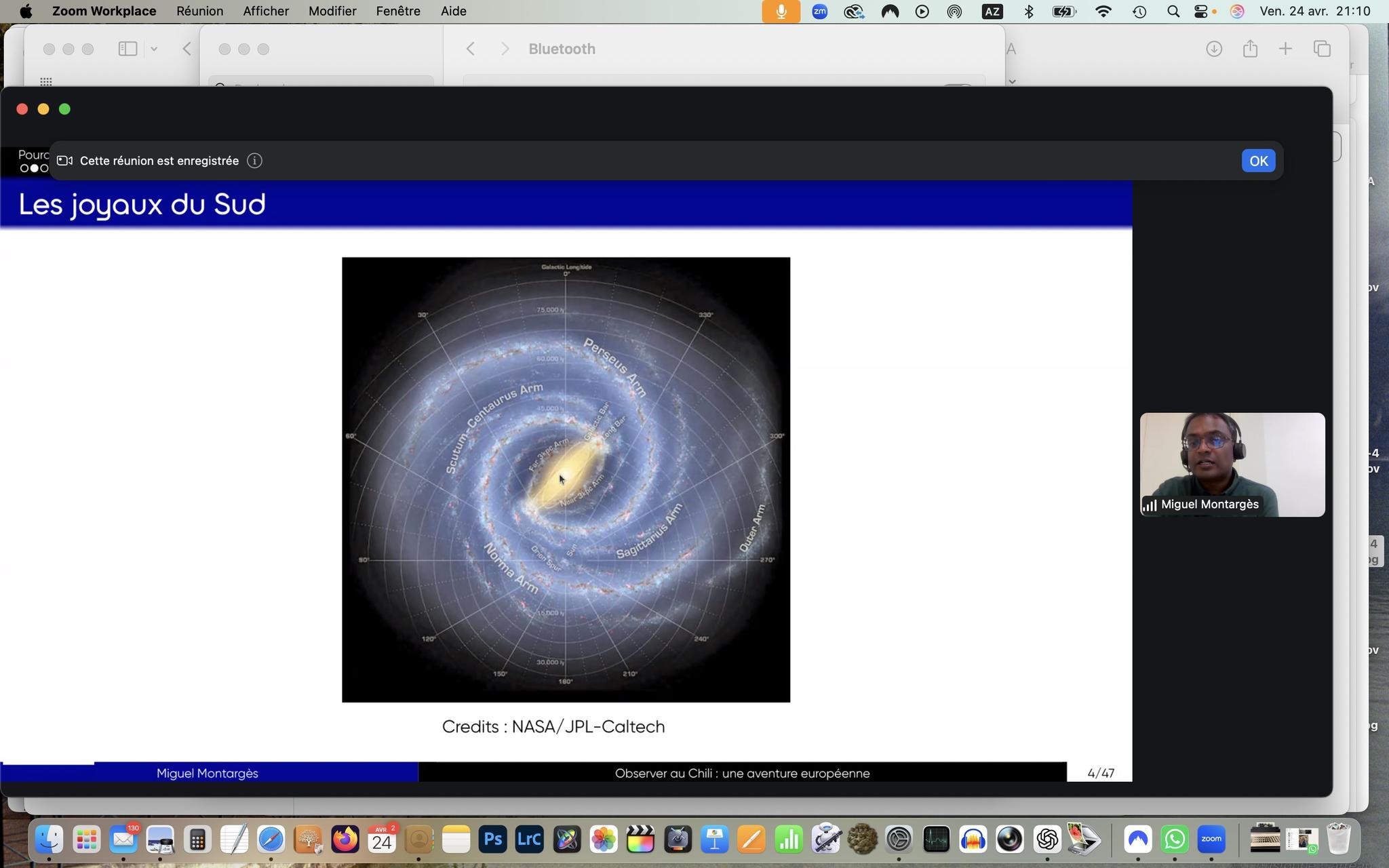The width and height of the screenshot is (1389, 868).
Task: Open the Bluetooth menu bar icon
Action: pos(1028,11)
